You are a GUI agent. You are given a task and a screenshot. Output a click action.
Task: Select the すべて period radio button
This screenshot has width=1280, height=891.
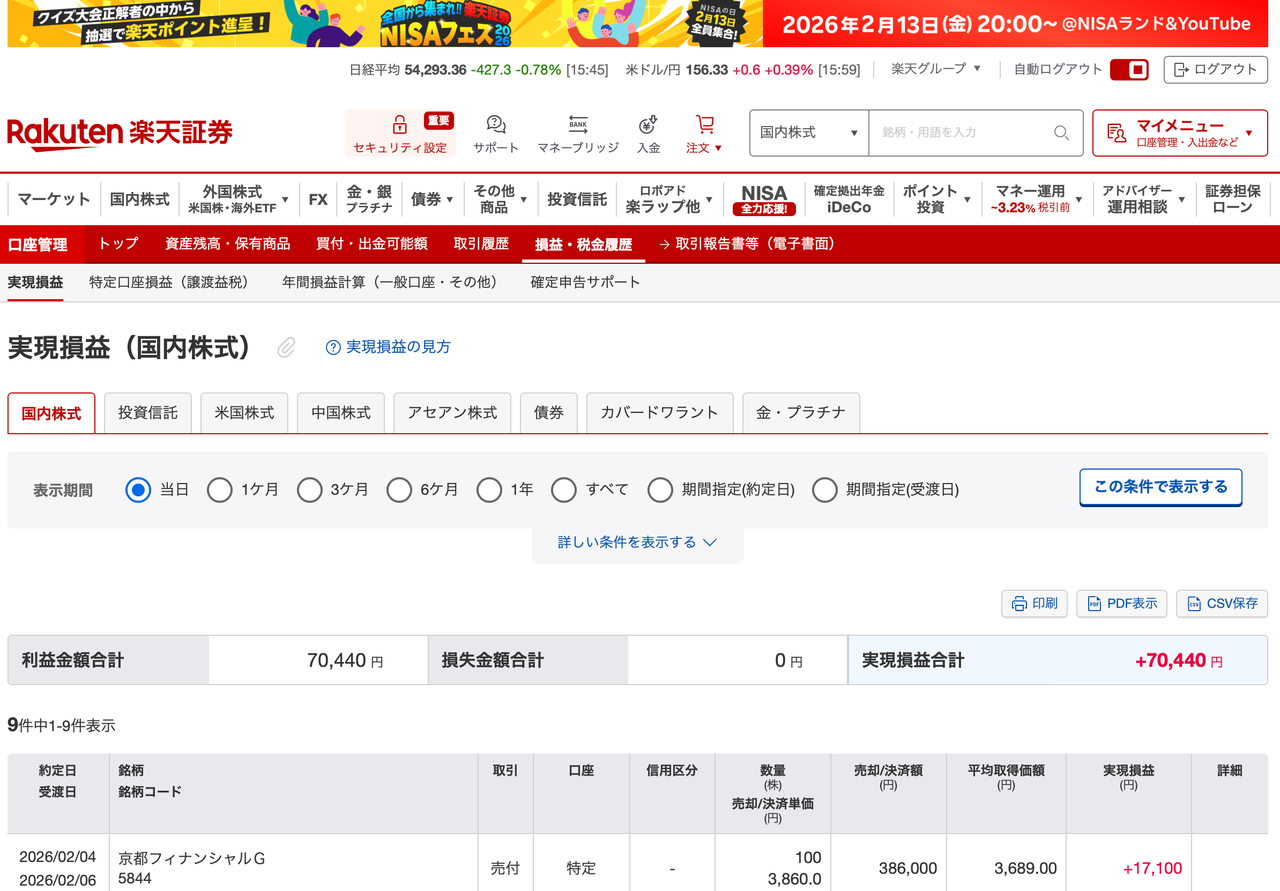point(564,490)
